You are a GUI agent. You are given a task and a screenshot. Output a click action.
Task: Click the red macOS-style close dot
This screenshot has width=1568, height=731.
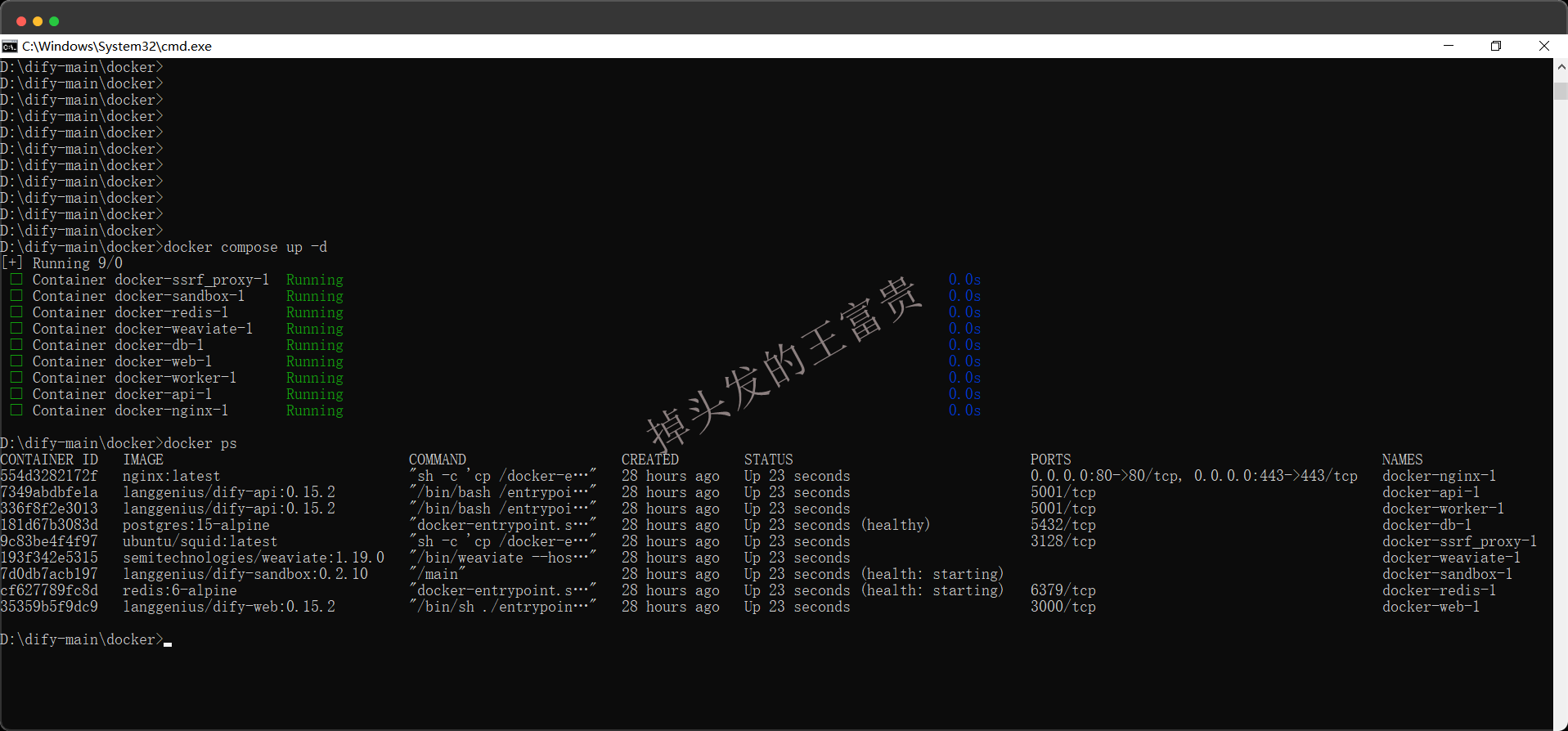click(x=21, y=21)
